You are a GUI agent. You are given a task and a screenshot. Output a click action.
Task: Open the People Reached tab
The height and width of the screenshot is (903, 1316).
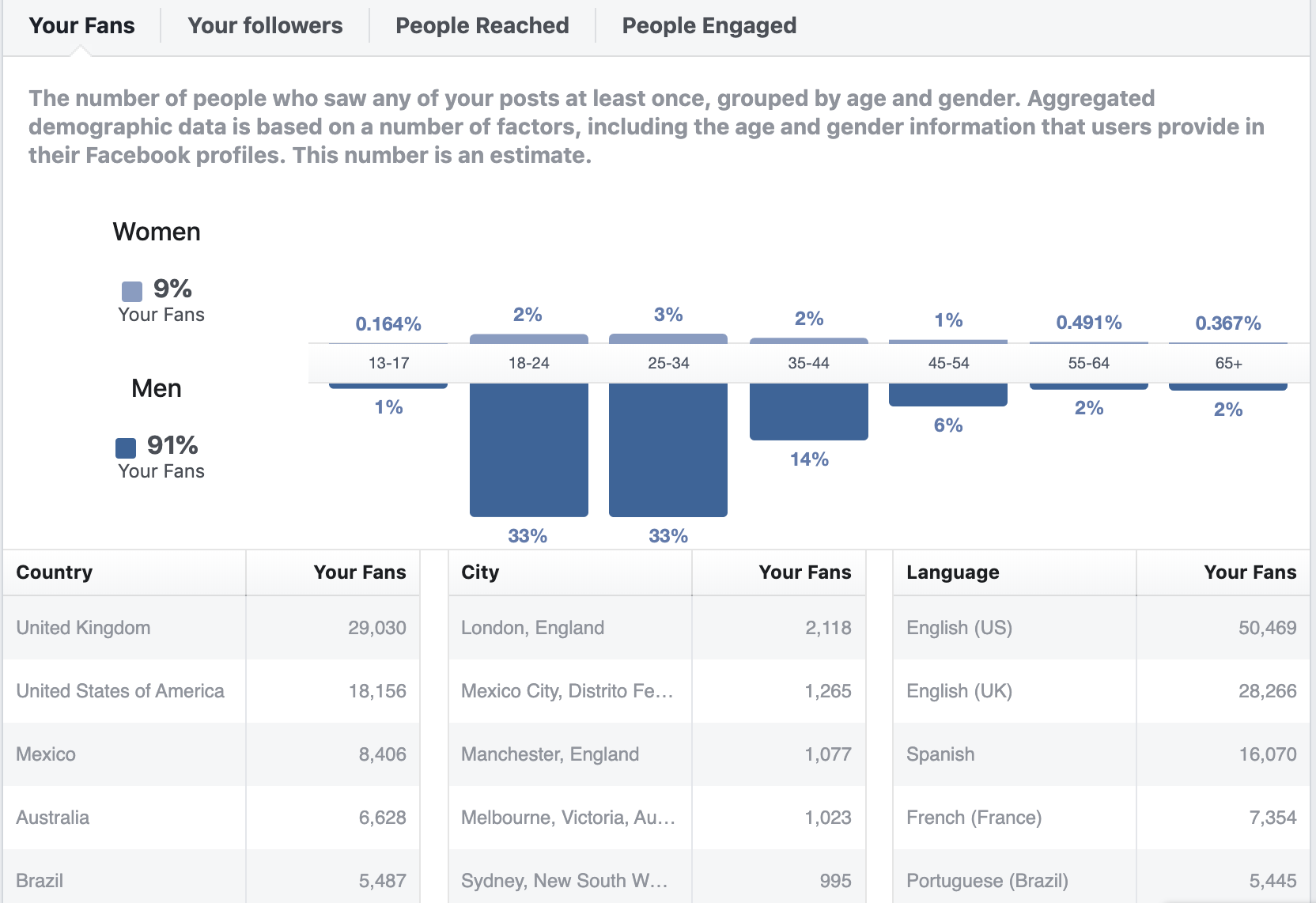(x=482, y=25)
